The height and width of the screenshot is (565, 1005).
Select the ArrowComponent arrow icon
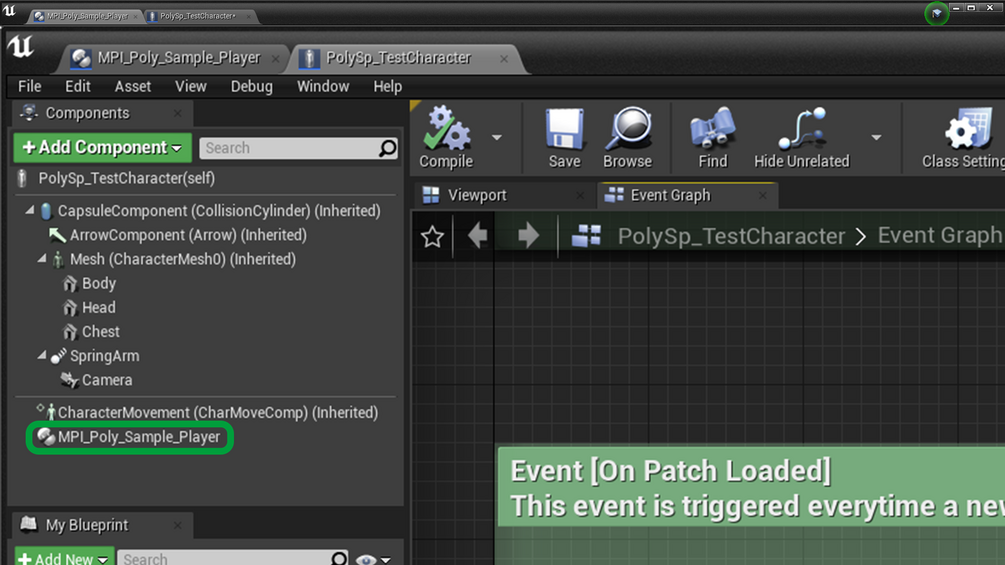[58, 235]
